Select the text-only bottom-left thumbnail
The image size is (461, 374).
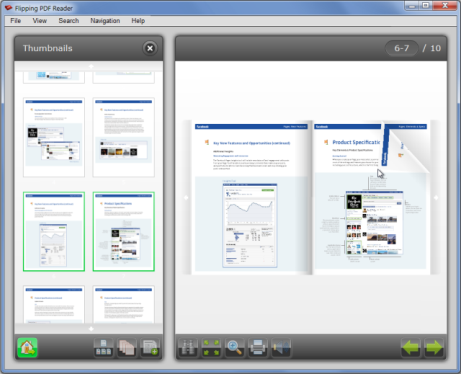tap(54, 304)
